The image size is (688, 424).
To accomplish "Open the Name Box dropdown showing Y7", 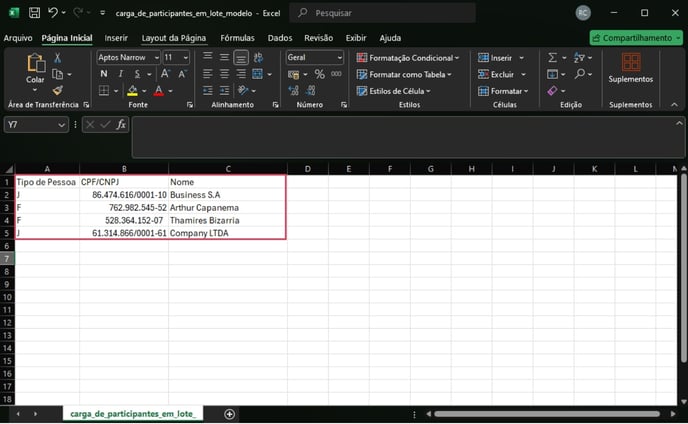I will pos(61,125).
